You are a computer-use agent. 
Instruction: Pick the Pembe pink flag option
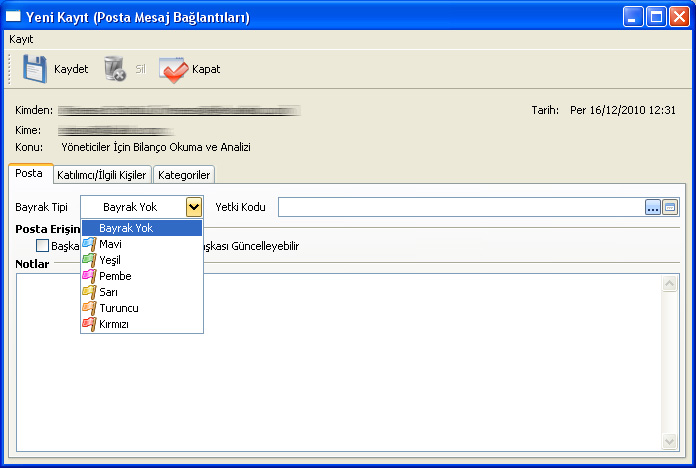click(x=114, y=276)
